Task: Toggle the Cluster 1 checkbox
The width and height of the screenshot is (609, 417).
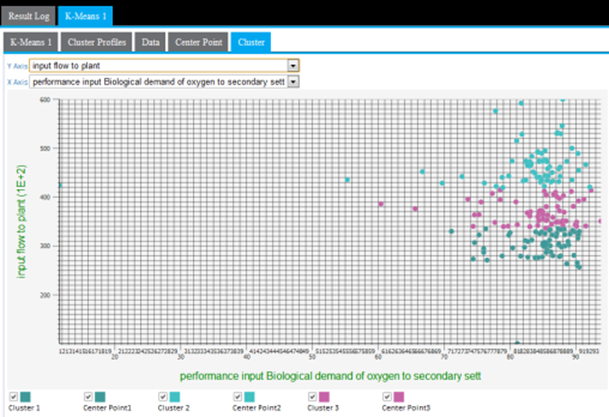Action: click(x=14, y=396)
